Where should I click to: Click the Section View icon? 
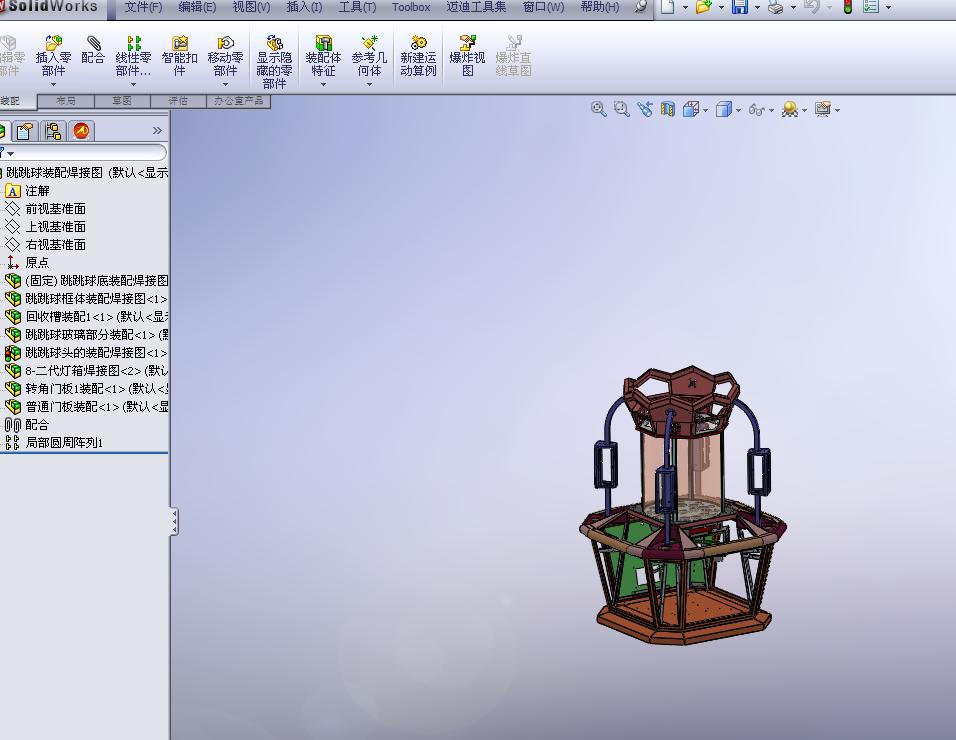pyautogui.click(x=668, y=109)
